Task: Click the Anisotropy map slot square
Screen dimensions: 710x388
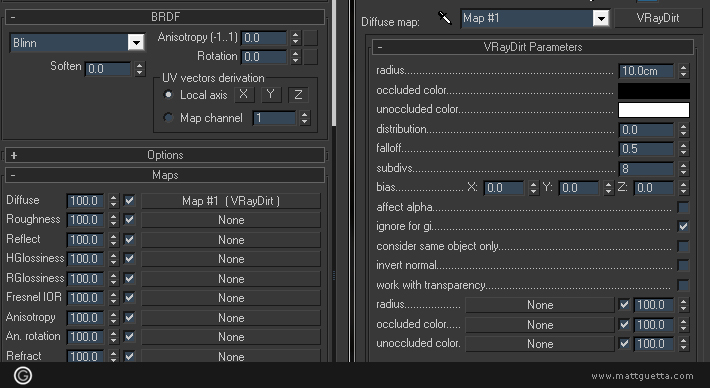Action: 310,38
